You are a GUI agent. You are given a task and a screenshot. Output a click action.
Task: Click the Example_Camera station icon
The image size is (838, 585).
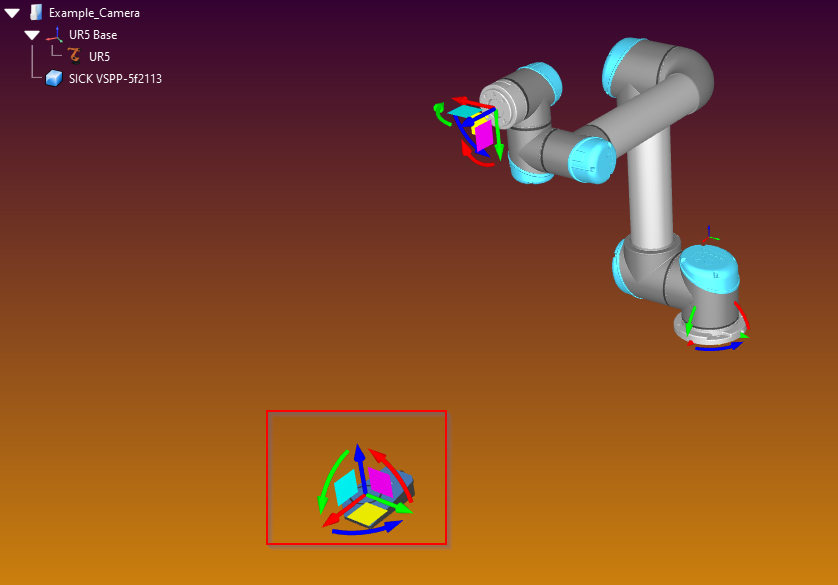(x=36, y=12)
